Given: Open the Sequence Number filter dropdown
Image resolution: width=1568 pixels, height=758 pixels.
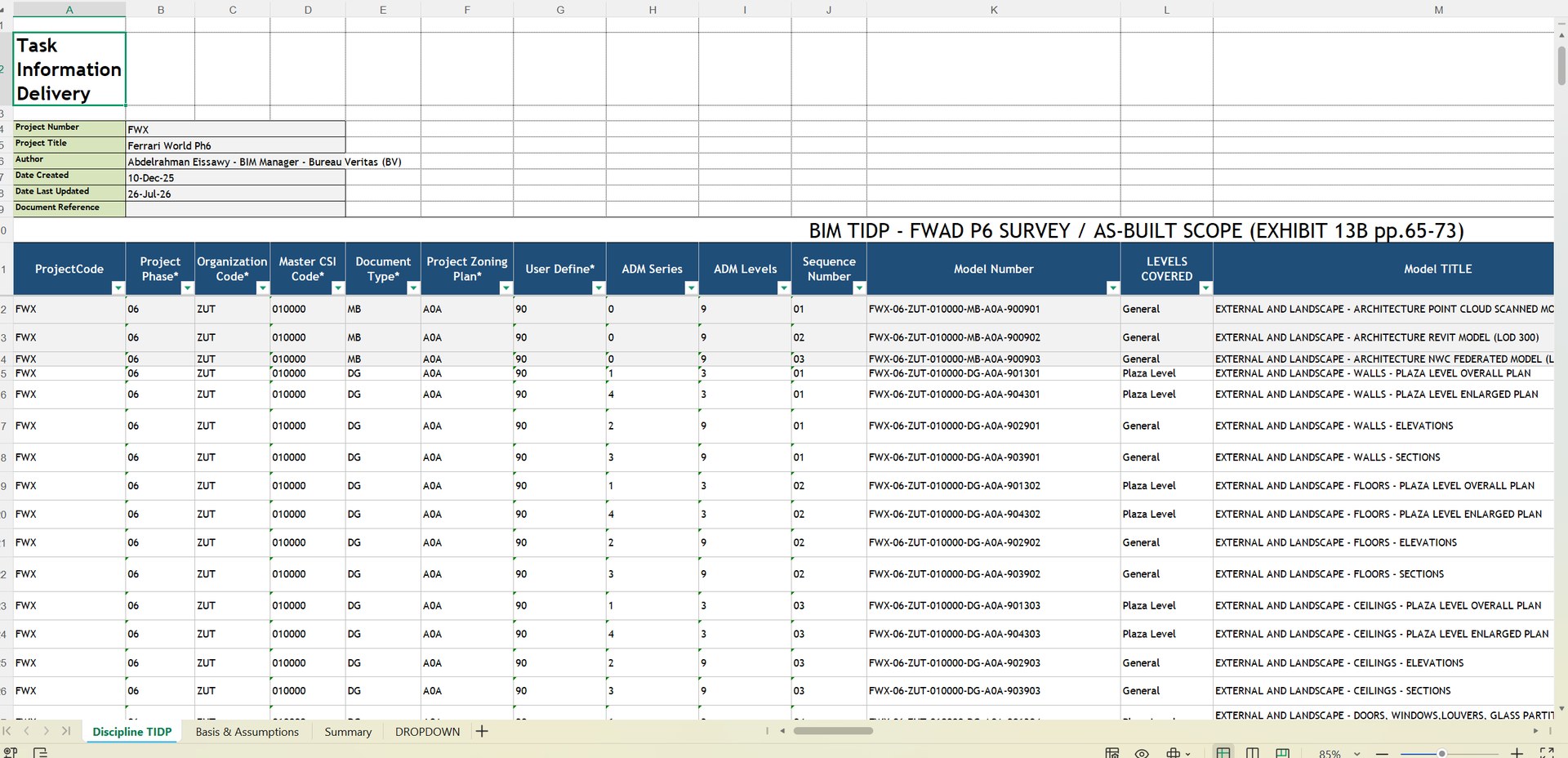Looking at the screenshot, I should [x=859, y=288].
